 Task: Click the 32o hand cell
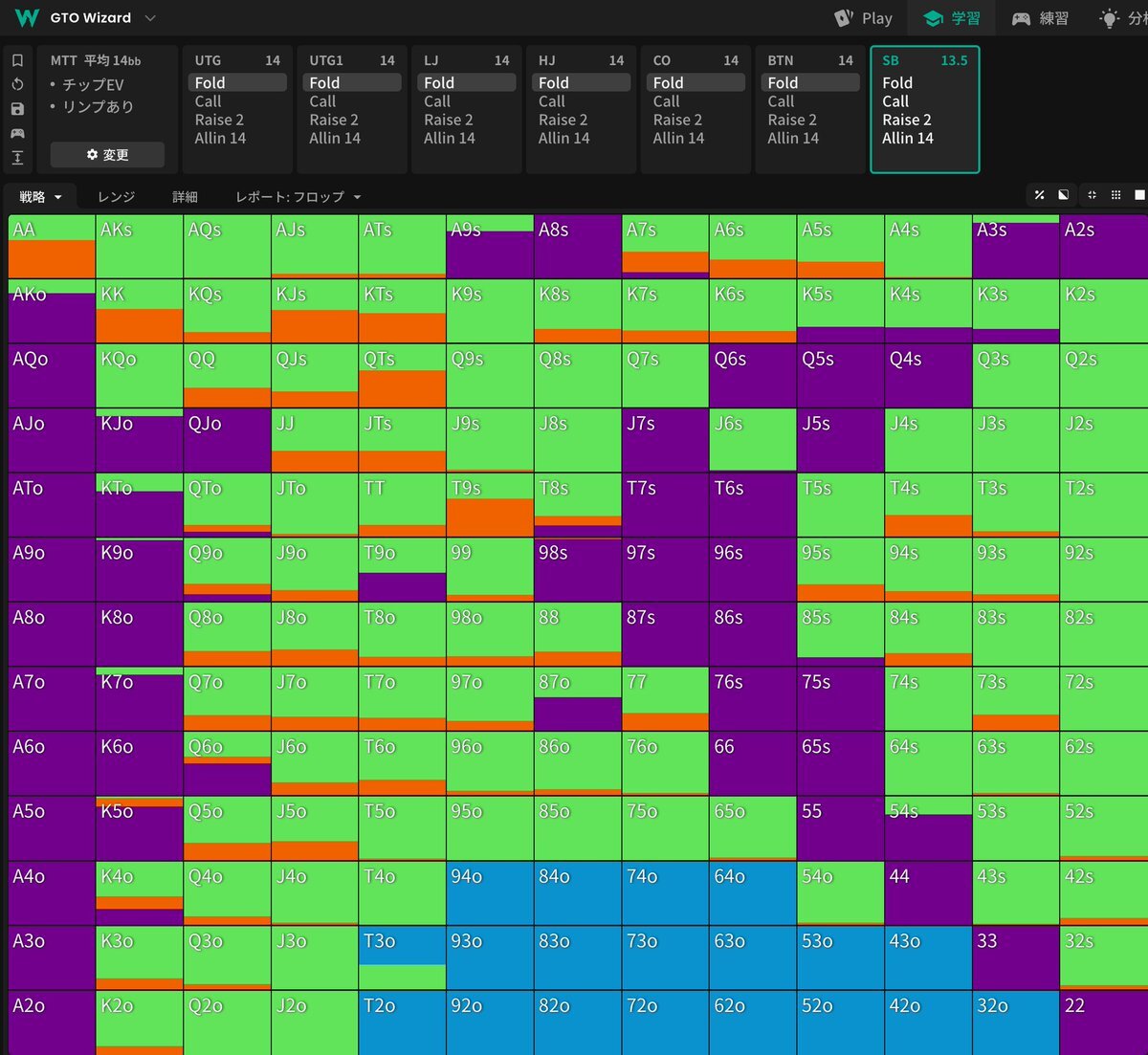1016,1022
